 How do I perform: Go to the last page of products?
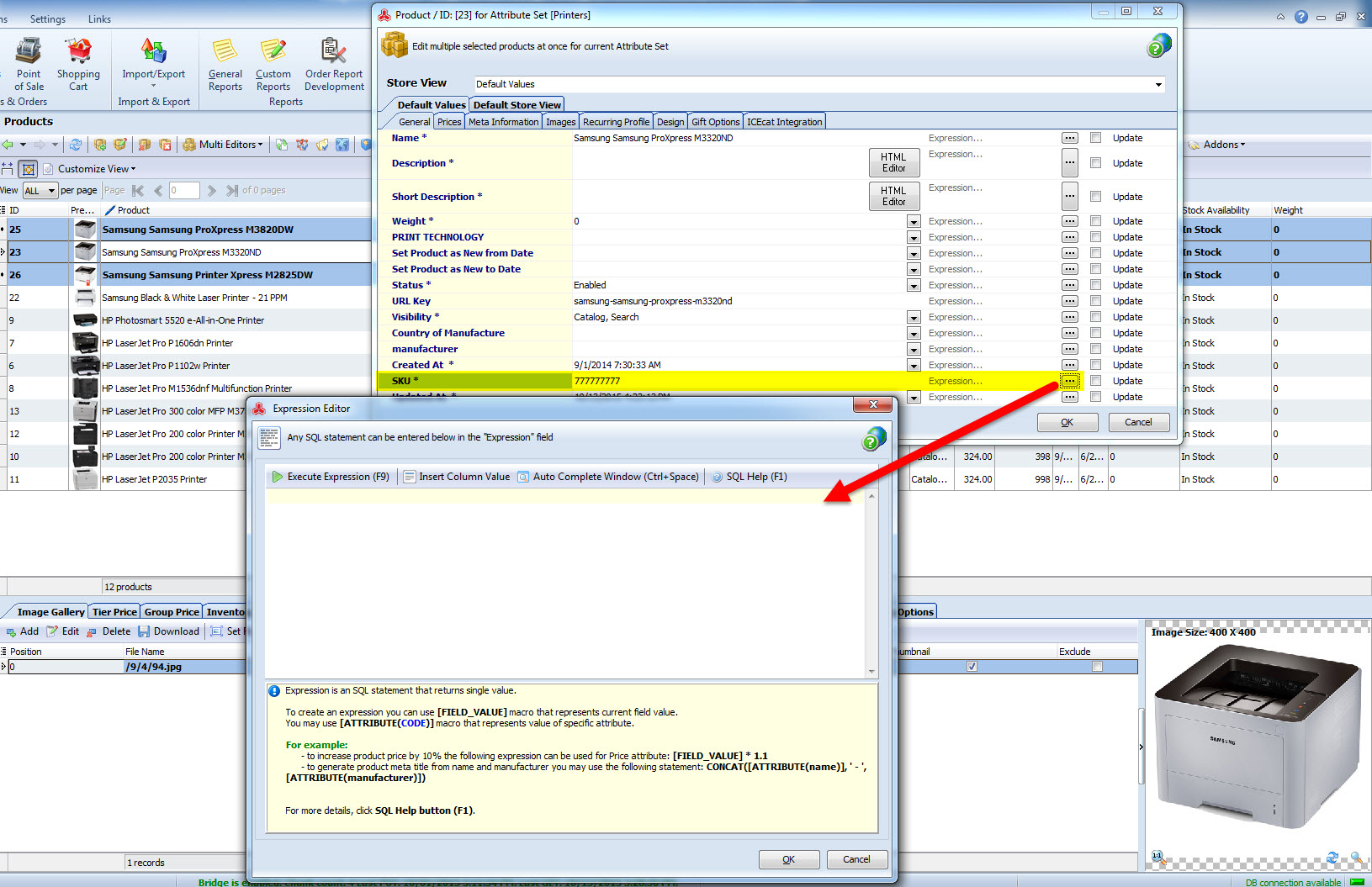[x=232, y=191]
